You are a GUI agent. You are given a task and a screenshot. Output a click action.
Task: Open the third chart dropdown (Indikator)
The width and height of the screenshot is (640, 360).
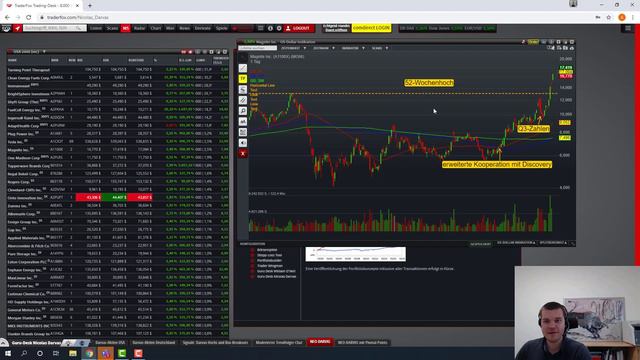353,48
